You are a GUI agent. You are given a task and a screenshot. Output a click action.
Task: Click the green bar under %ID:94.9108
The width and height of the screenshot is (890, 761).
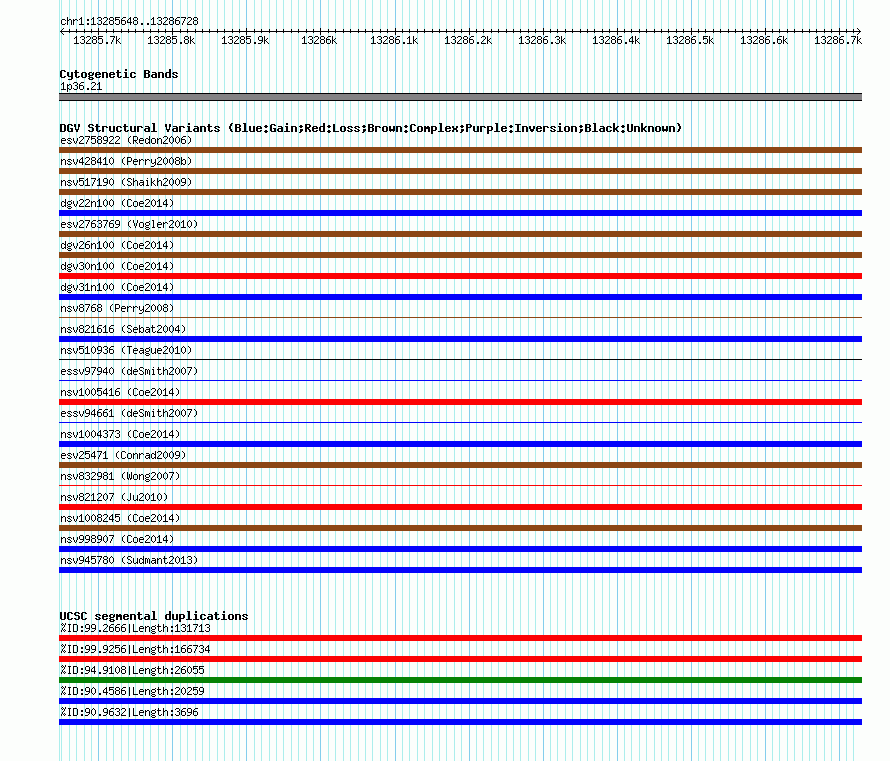pos(460,680)
